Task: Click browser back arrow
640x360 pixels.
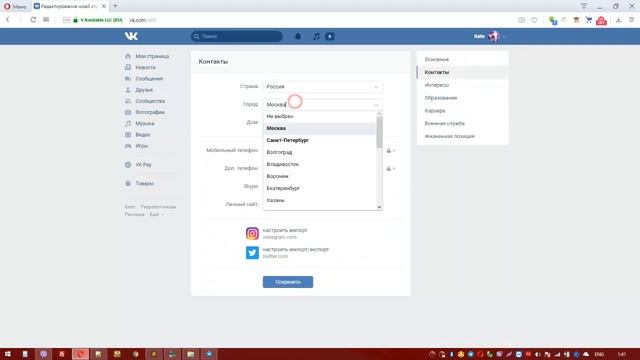Action: 7,20
